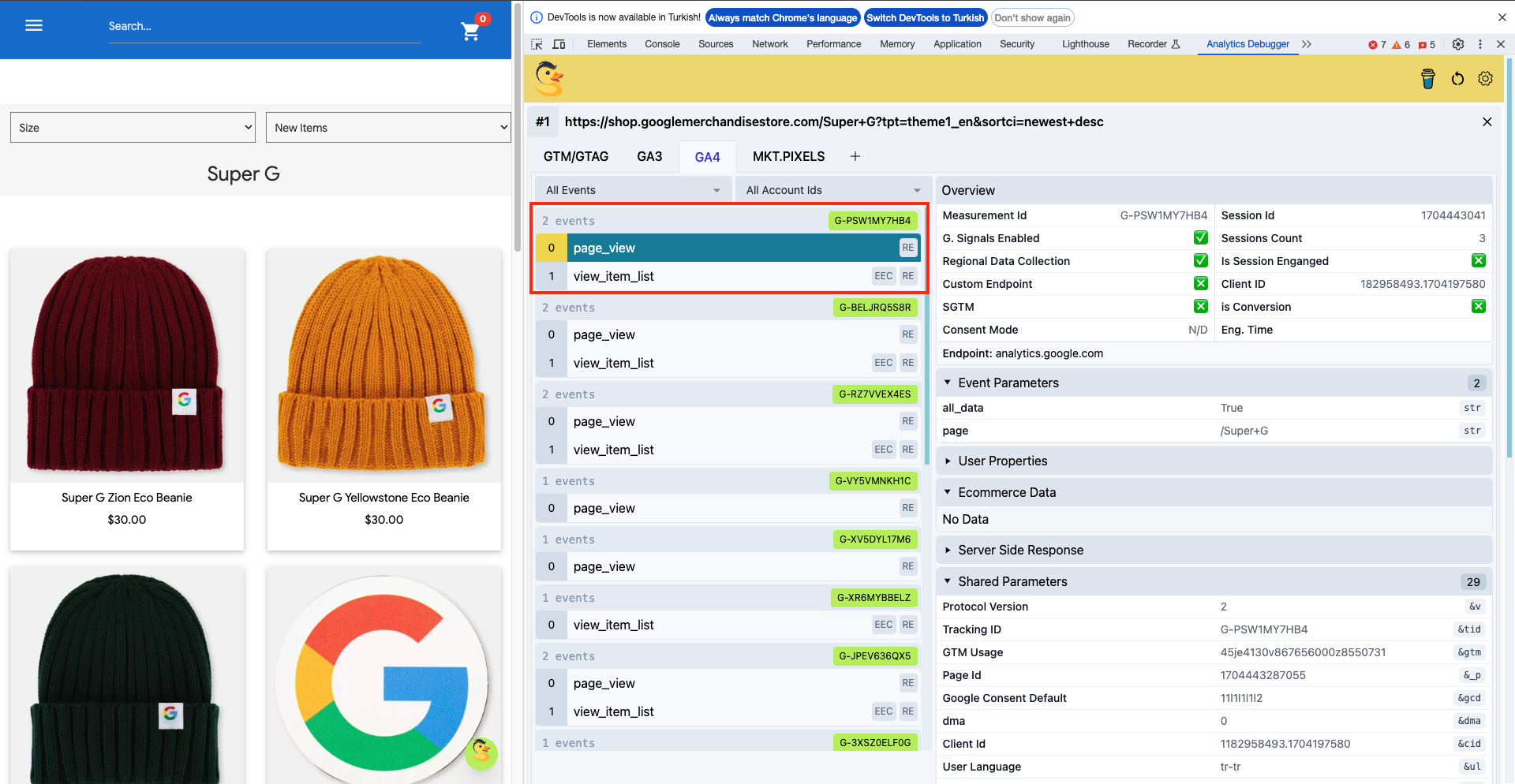Click G-RZ7VVEX4ES account badge
The width and height of the screenshot is (1515, 784).
875,394
